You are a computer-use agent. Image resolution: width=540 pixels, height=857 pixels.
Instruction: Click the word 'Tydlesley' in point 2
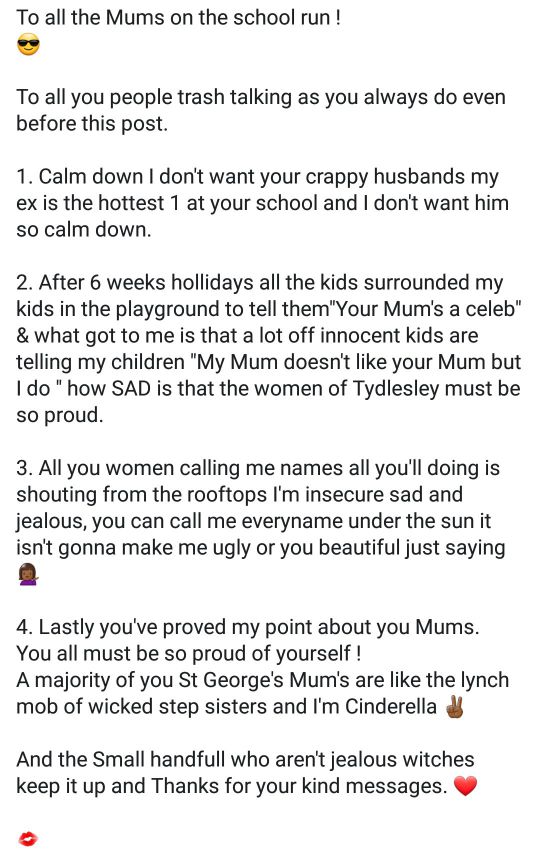[396, 389]
